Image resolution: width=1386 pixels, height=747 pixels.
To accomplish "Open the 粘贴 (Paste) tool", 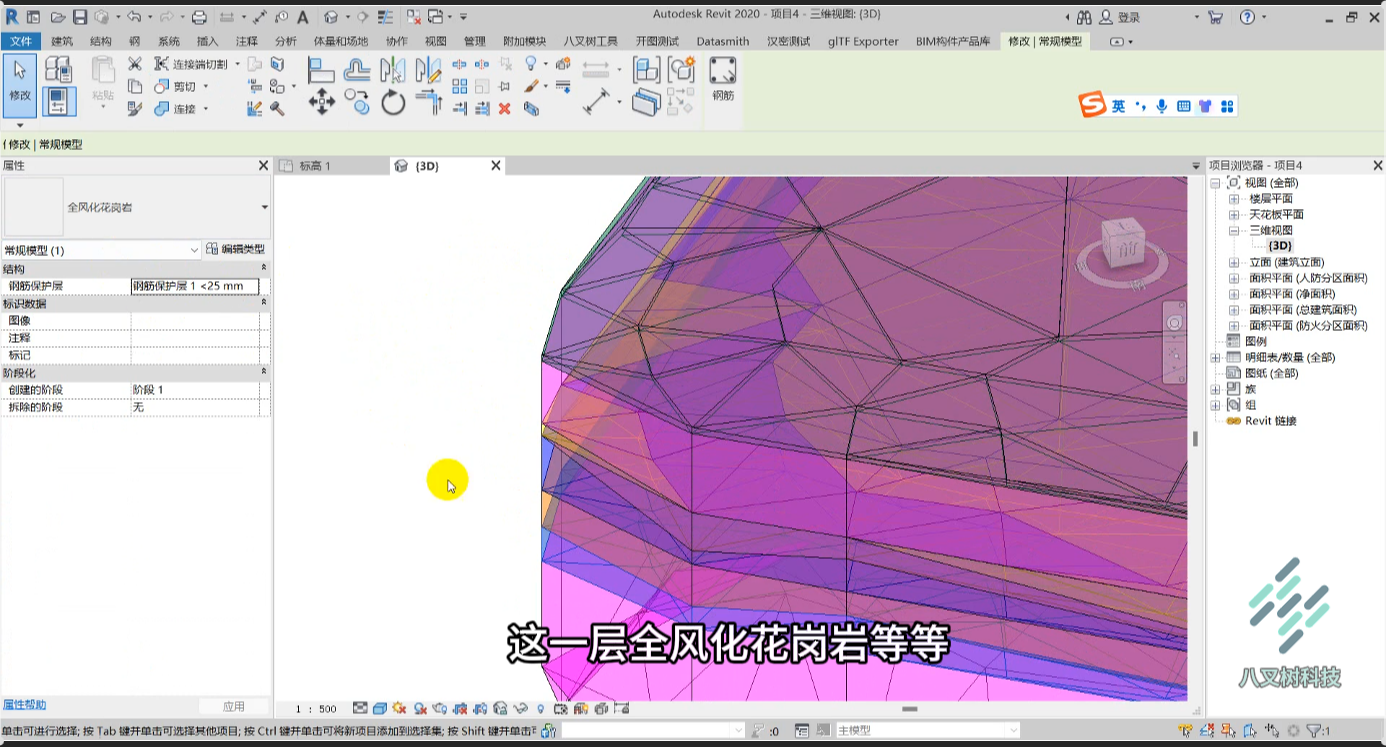I will tap(103, 80).
